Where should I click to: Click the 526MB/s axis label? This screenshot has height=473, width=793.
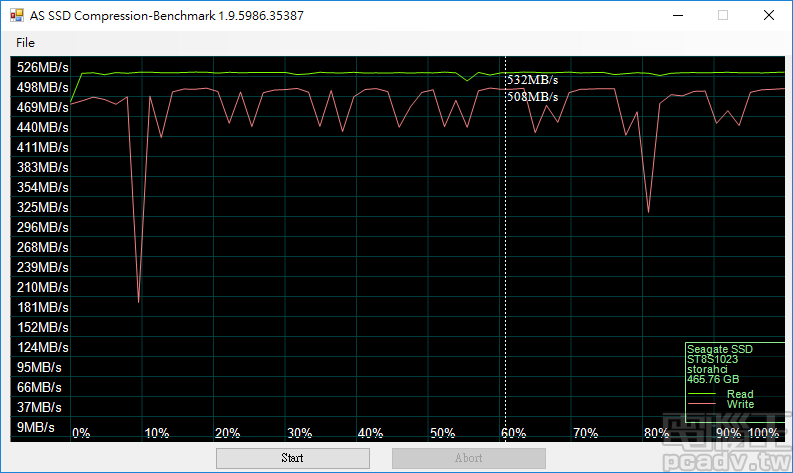tap(42, 67)
